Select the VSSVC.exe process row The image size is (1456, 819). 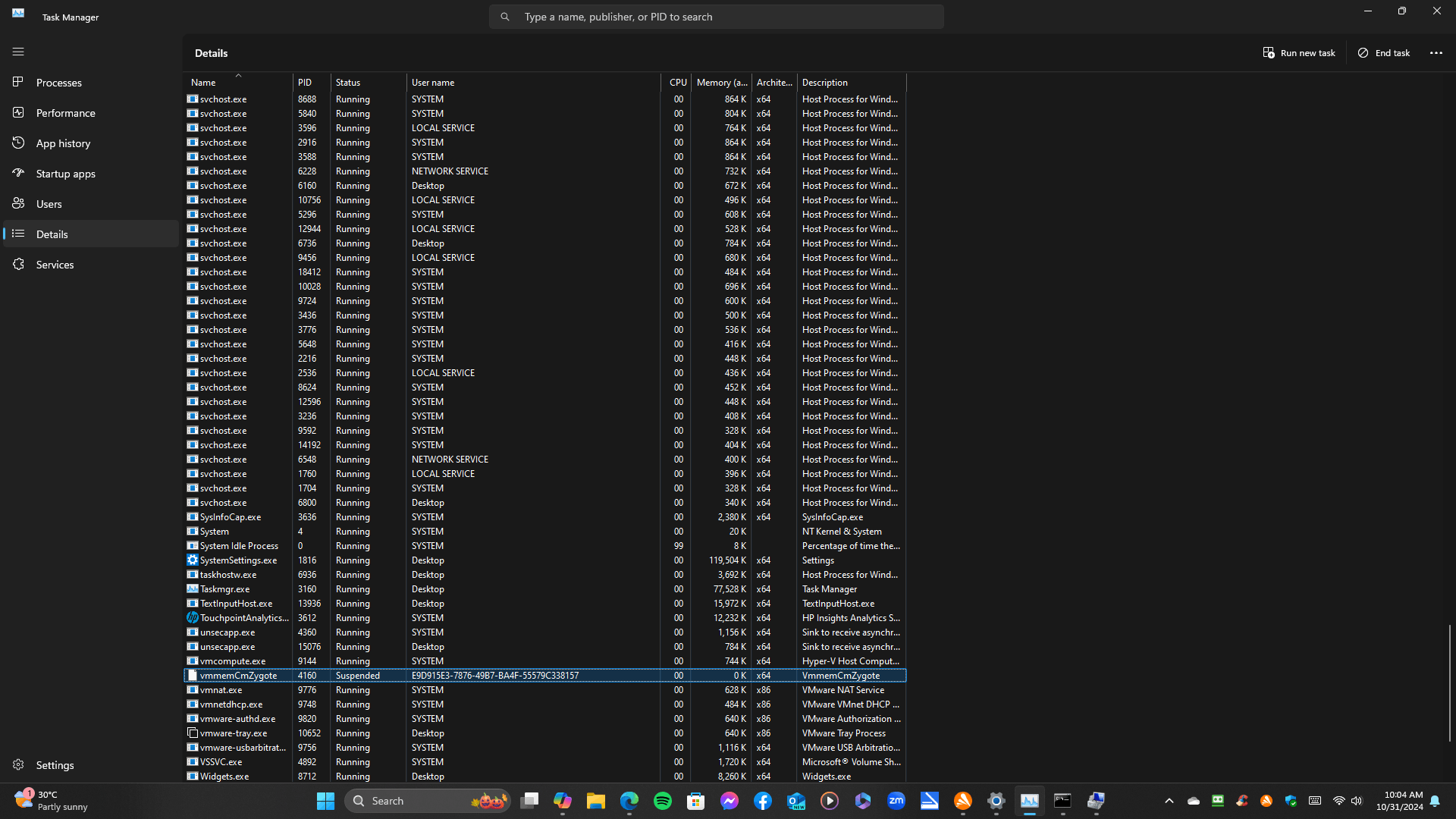click(545, 762)
